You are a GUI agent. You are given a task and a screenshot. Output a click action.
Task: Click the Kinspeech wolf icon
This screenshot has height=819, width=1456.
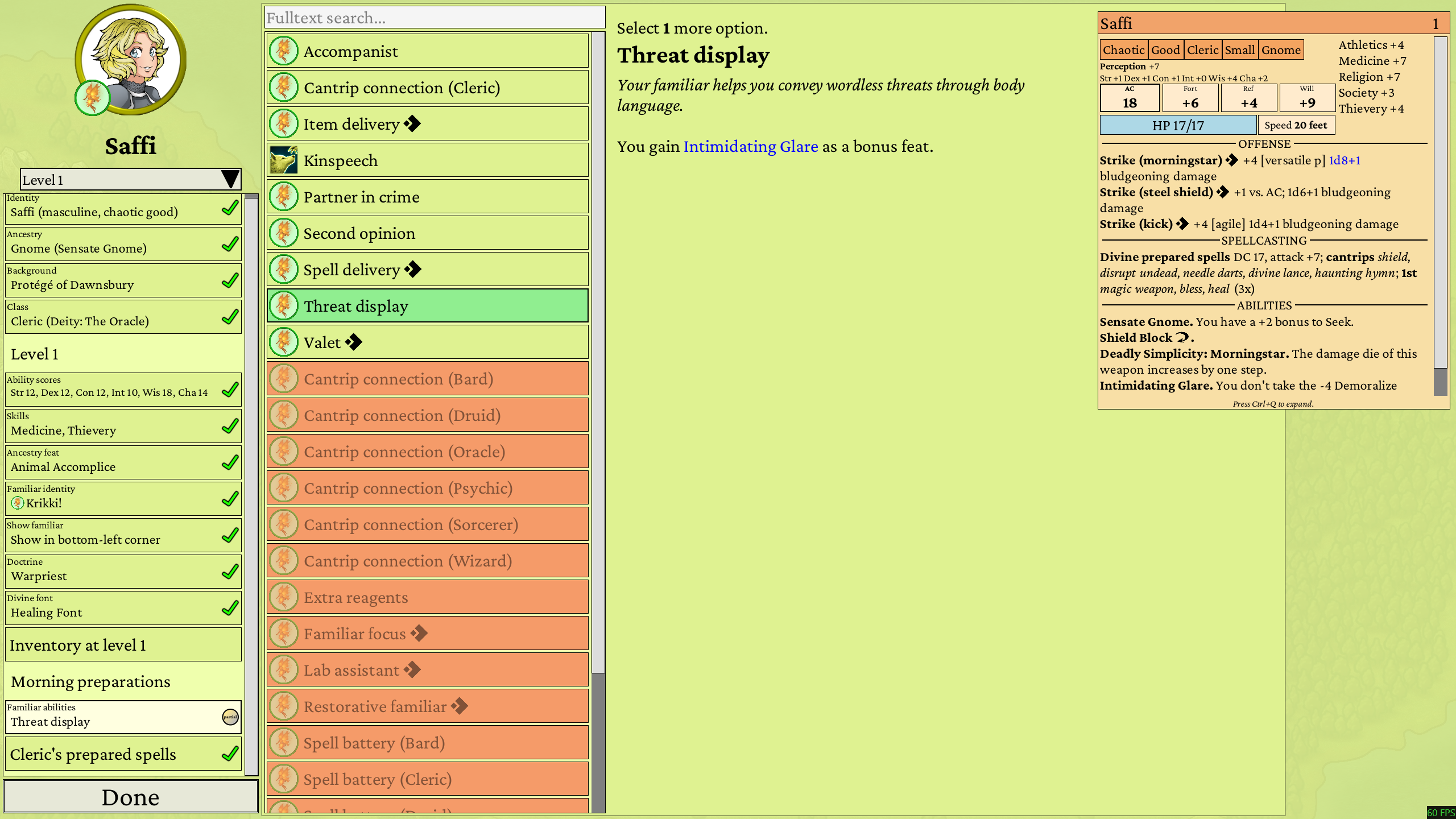tap(283, 160)
